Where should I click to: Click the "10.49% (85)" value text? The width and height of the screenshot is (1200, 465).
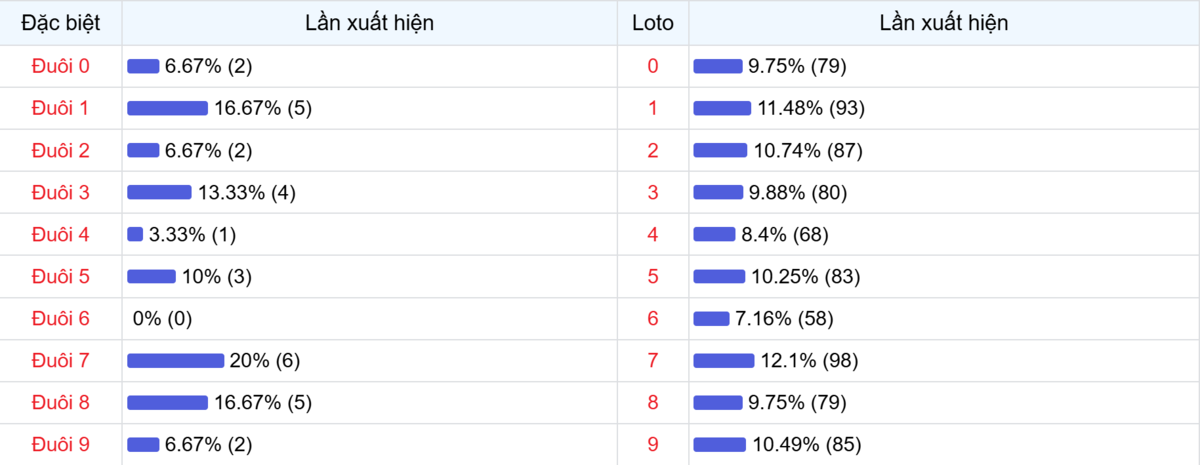coord(806,444)
